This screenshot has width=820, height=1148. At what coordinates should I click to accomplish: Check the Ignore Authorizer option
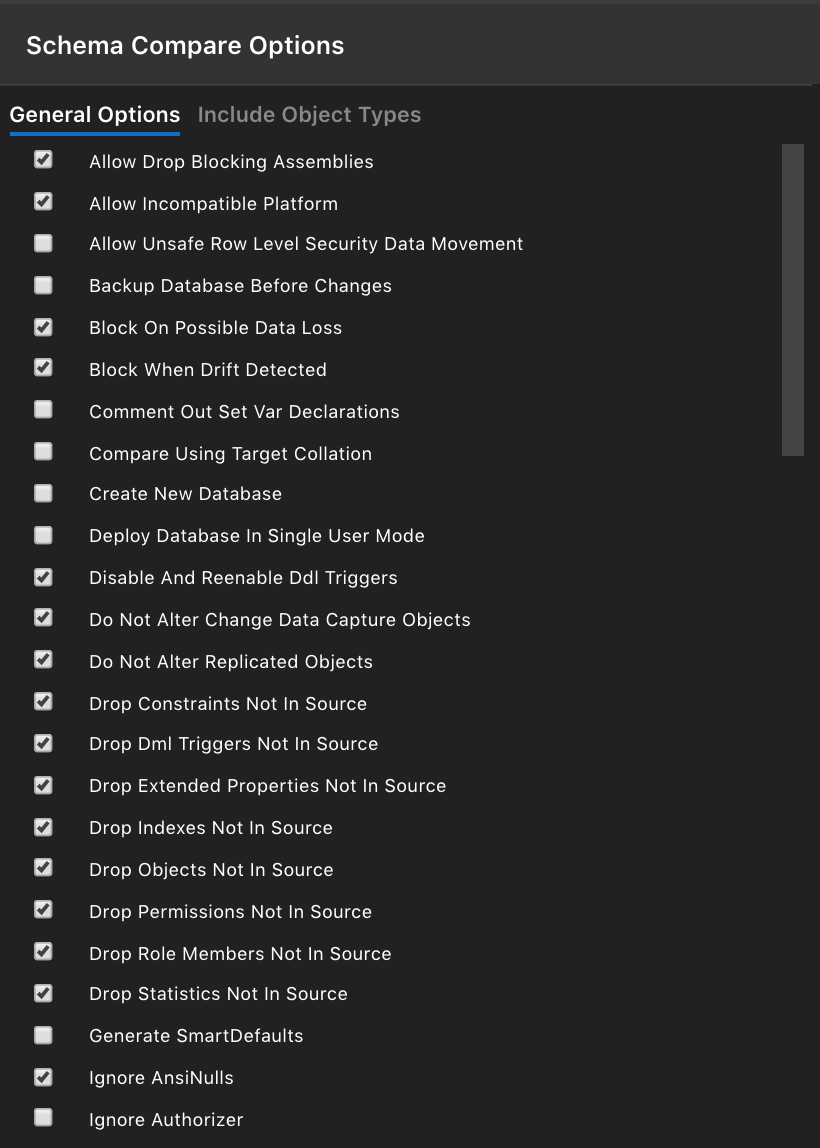pyautogui.click(x=43, y=1118)
